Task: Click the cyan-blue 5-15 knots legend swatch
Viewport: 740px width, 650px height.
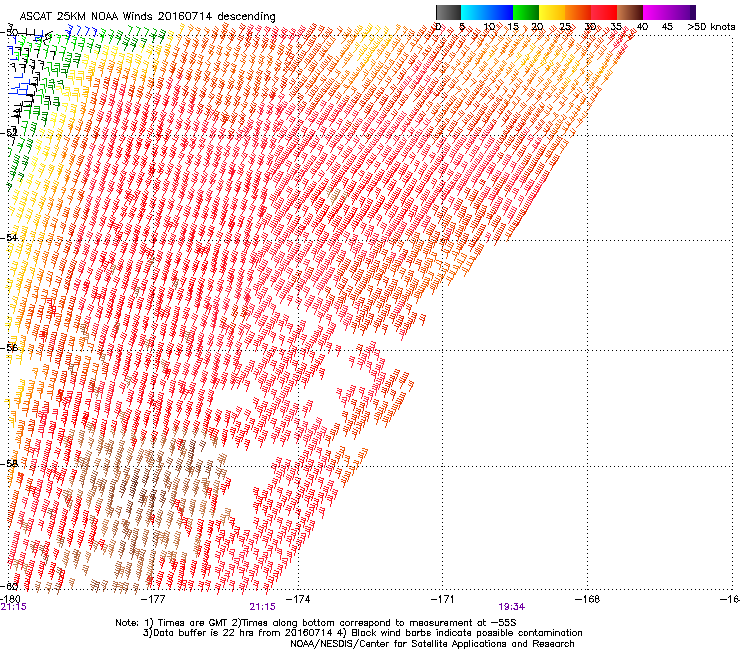Action: click(487, 12)
